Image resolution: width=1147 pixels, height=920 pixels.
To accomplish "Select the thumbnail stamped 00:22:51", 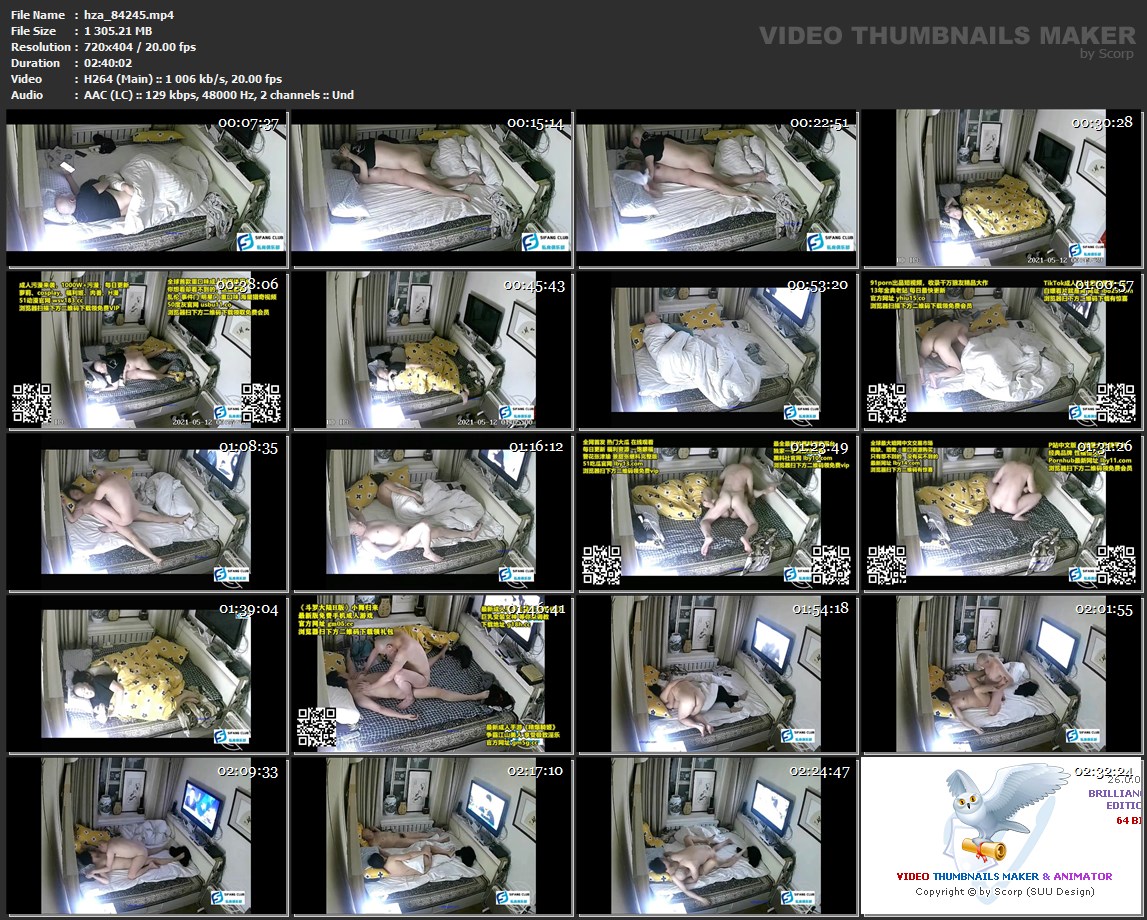I will pos(718,189).
